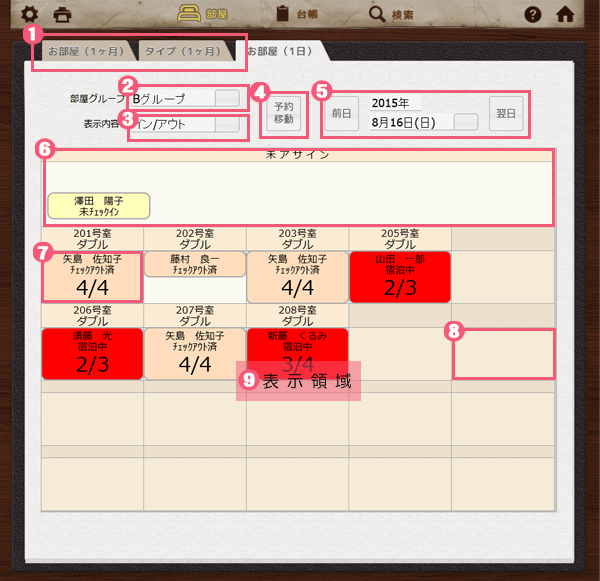Select unassigned reservation 澤田 陽子
This screenshot has height=581, width=600.
pos(98,206)
